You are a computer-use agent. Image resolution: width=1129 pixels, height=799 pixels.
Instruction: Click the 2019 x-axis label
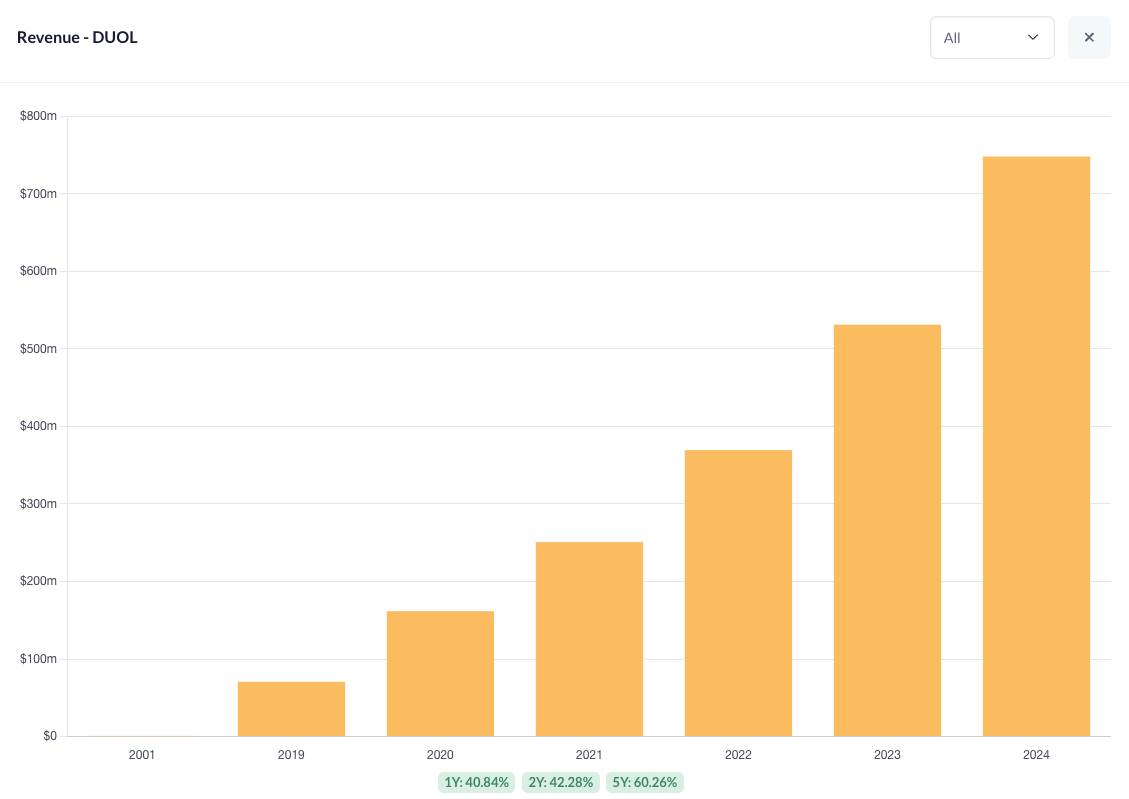click(x=291, y=755)
